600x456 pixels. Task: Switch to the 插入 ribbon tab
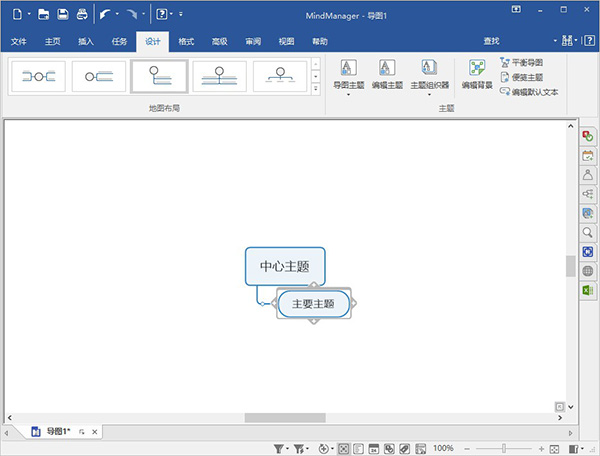[86, 42]
